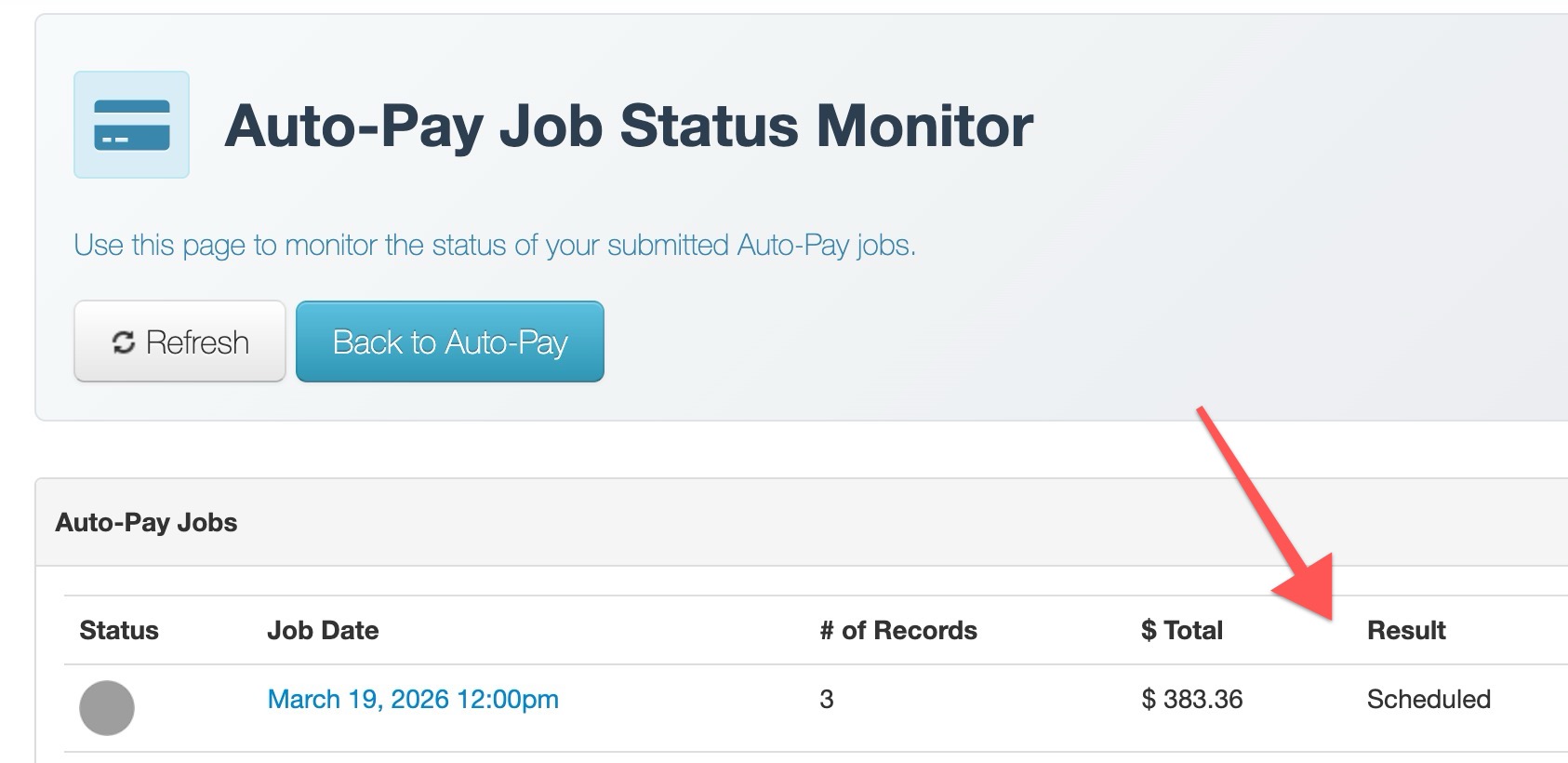Click the Auto-Pay Jobs panel heading

(146, 522)
